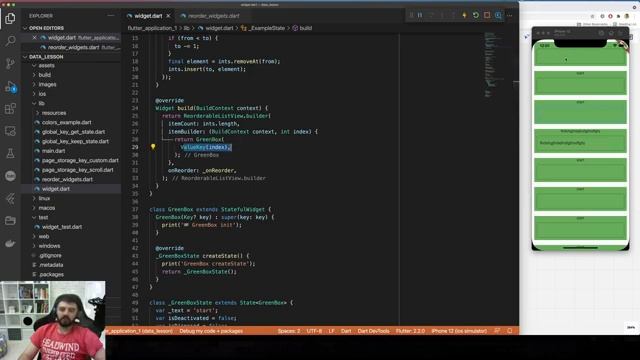Expand the windows folder
The image size is (640, 360).
tap(49, 246)
